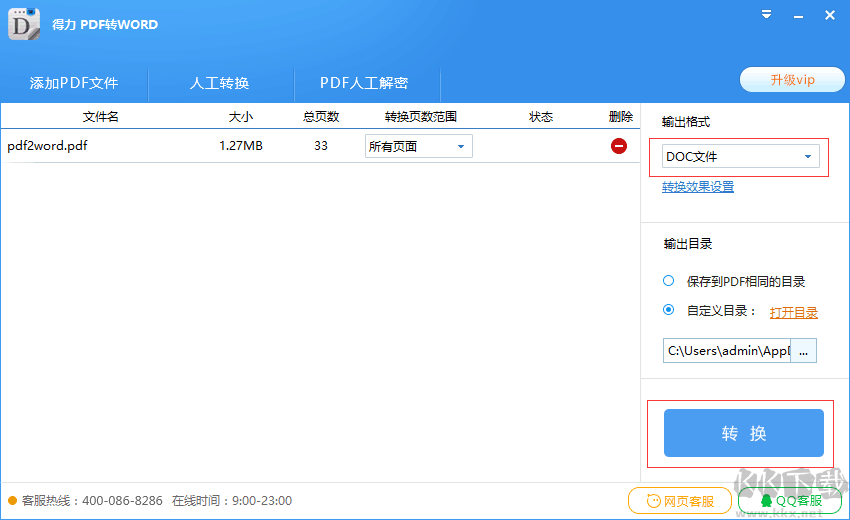
Task: Minimize the window
Action: pos(798,16)
